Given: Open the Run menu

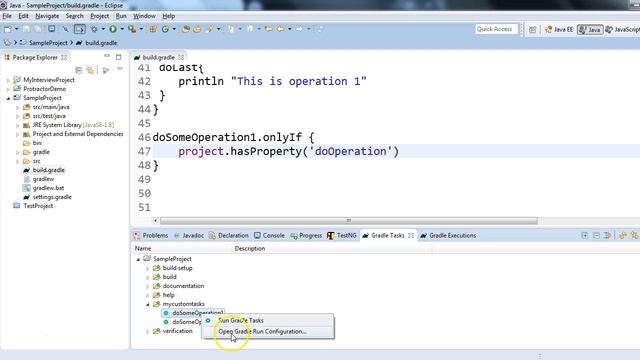Looking at the screenshot, I should click(x=121, y=16).
